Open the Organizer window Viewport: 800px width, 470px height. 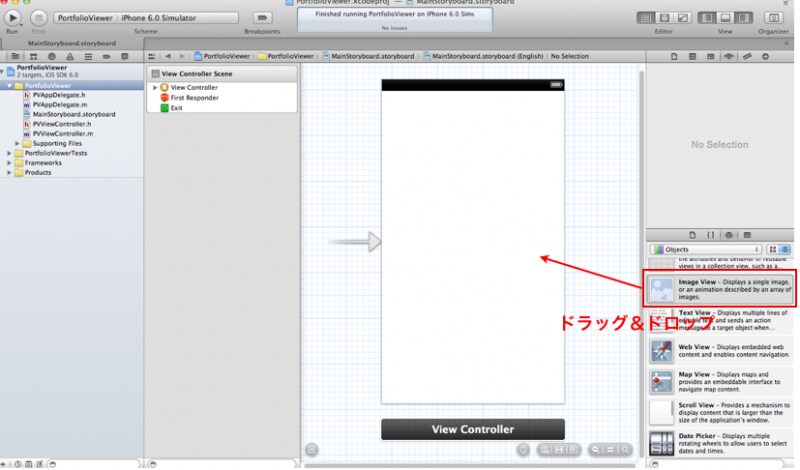pos(773,18)
